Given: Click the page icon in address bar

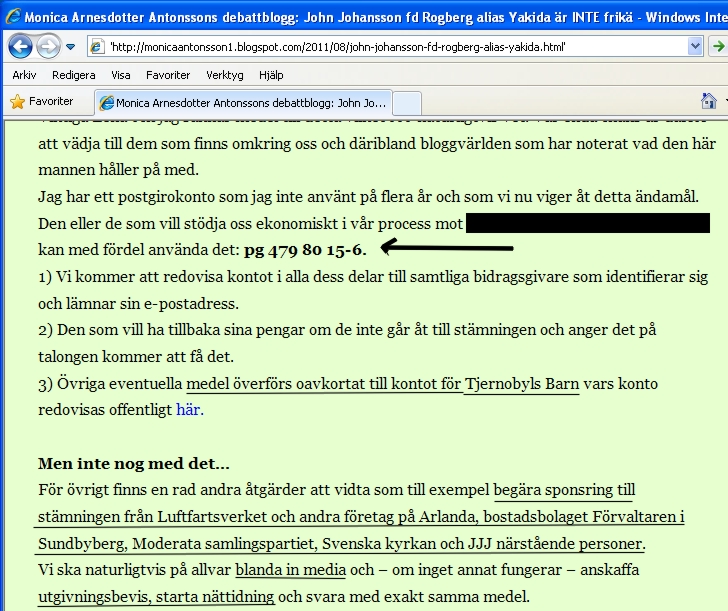Looking at the screenshot, I should [x=97, y=47].
